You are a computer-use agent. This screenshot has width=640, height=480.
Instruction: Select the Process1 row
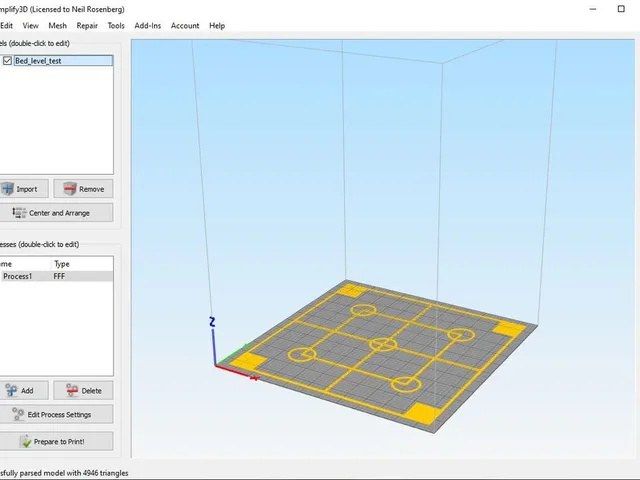[x=56, y=276]
